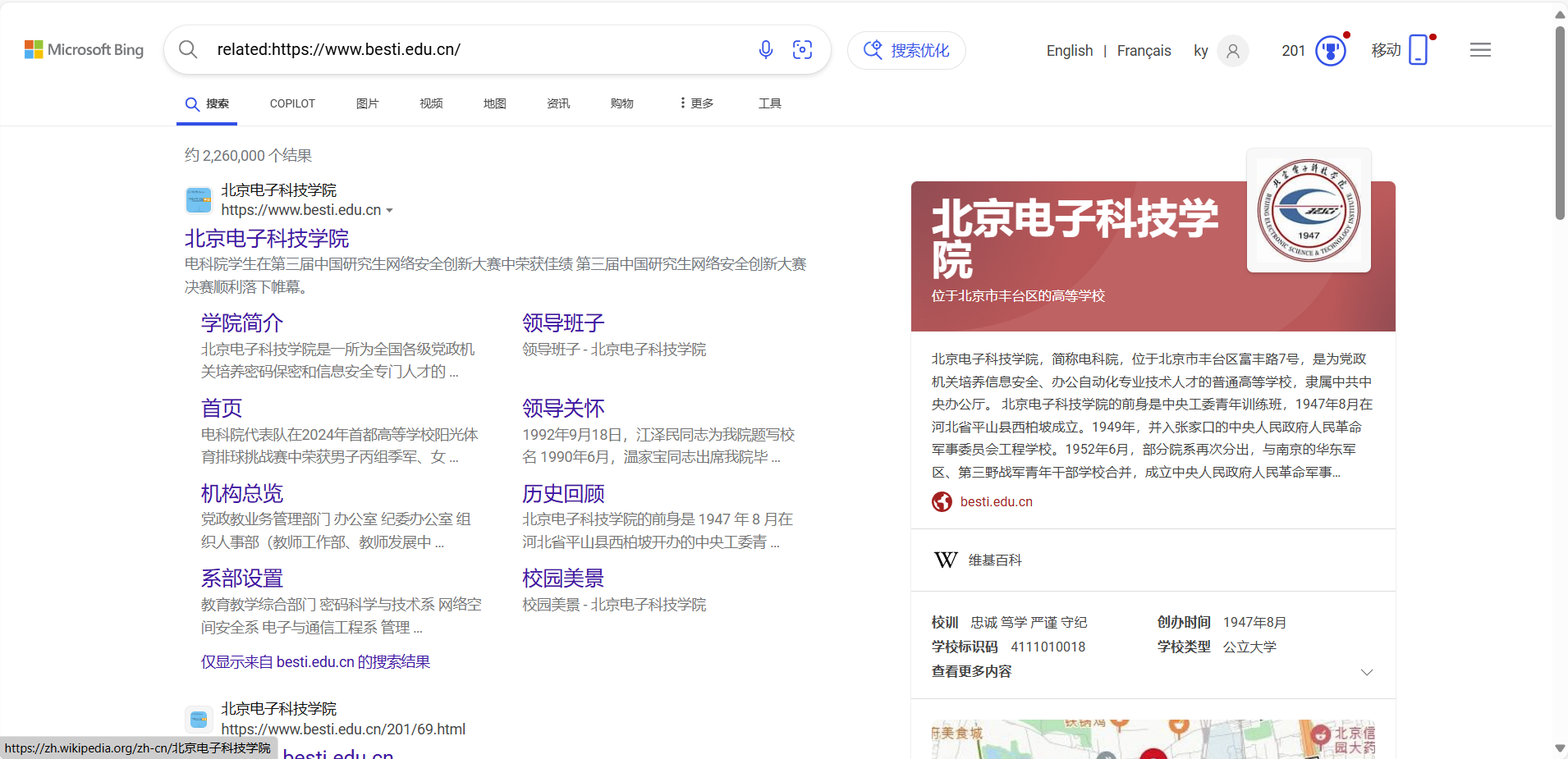The width and height of the screenshot is (1568, 759).
Task: Click the 校训 忠诚 笃学 严谨 守纪 text
Action: coord(1009,623)
